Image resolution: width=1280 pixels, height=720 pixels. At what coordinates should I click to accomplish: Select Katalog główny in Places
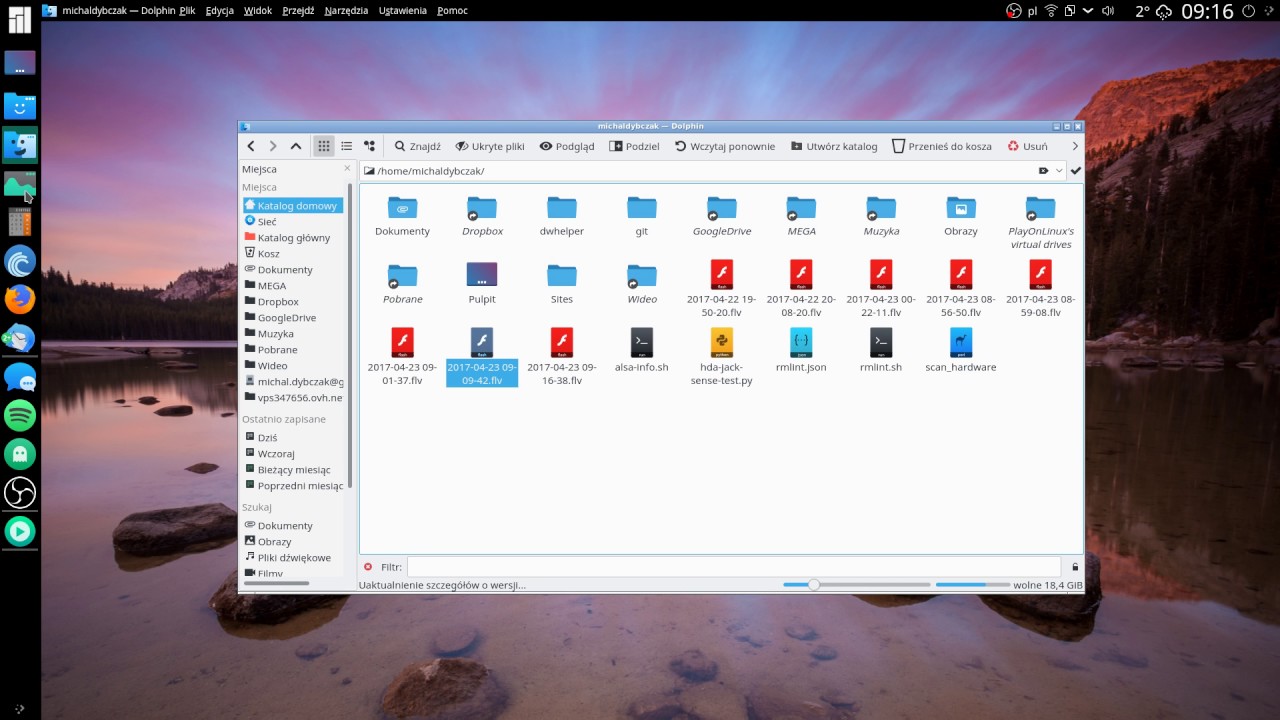(292, 237)
